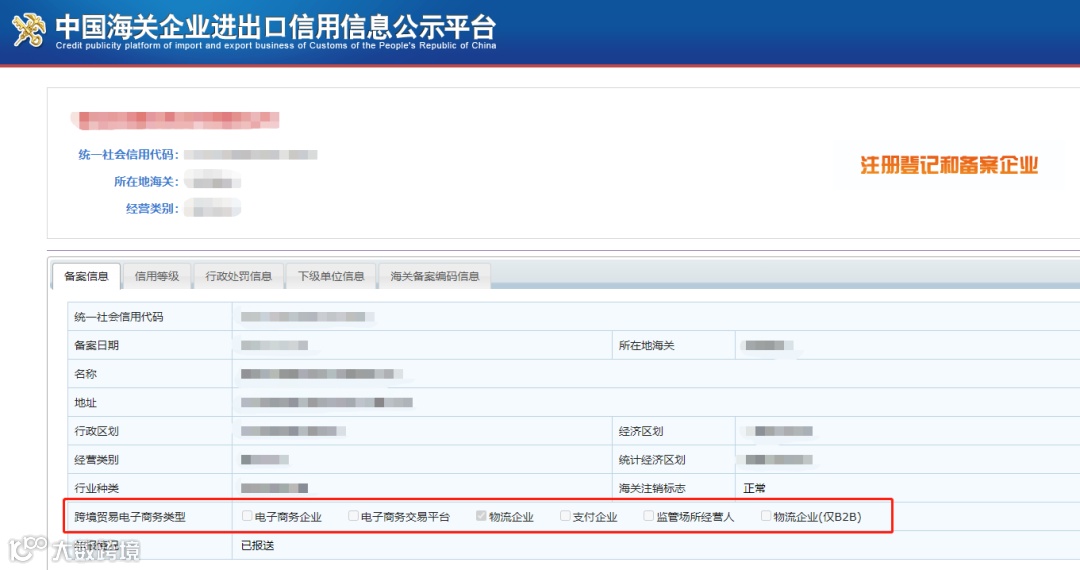
Task: Click the header label 经营类别:
Action: pos(152,209)
